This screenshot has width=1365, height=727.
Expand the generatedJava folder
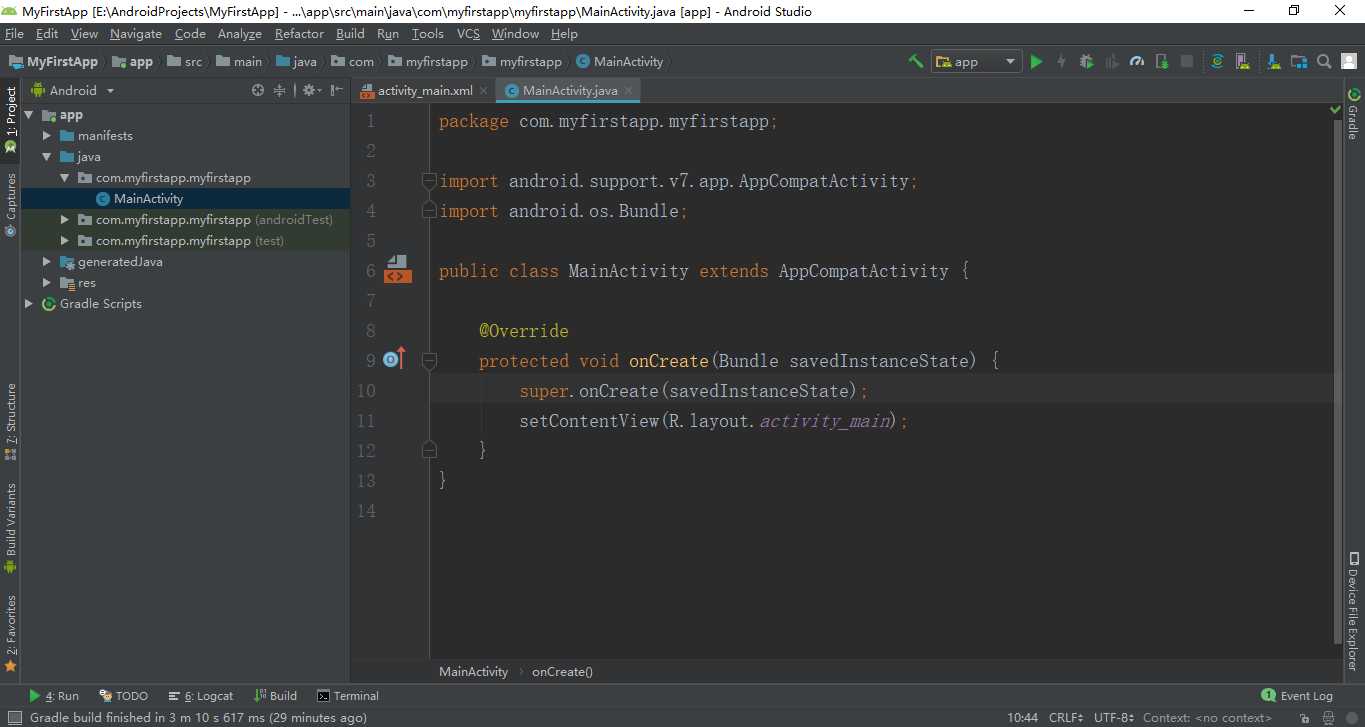coord(47,262)
